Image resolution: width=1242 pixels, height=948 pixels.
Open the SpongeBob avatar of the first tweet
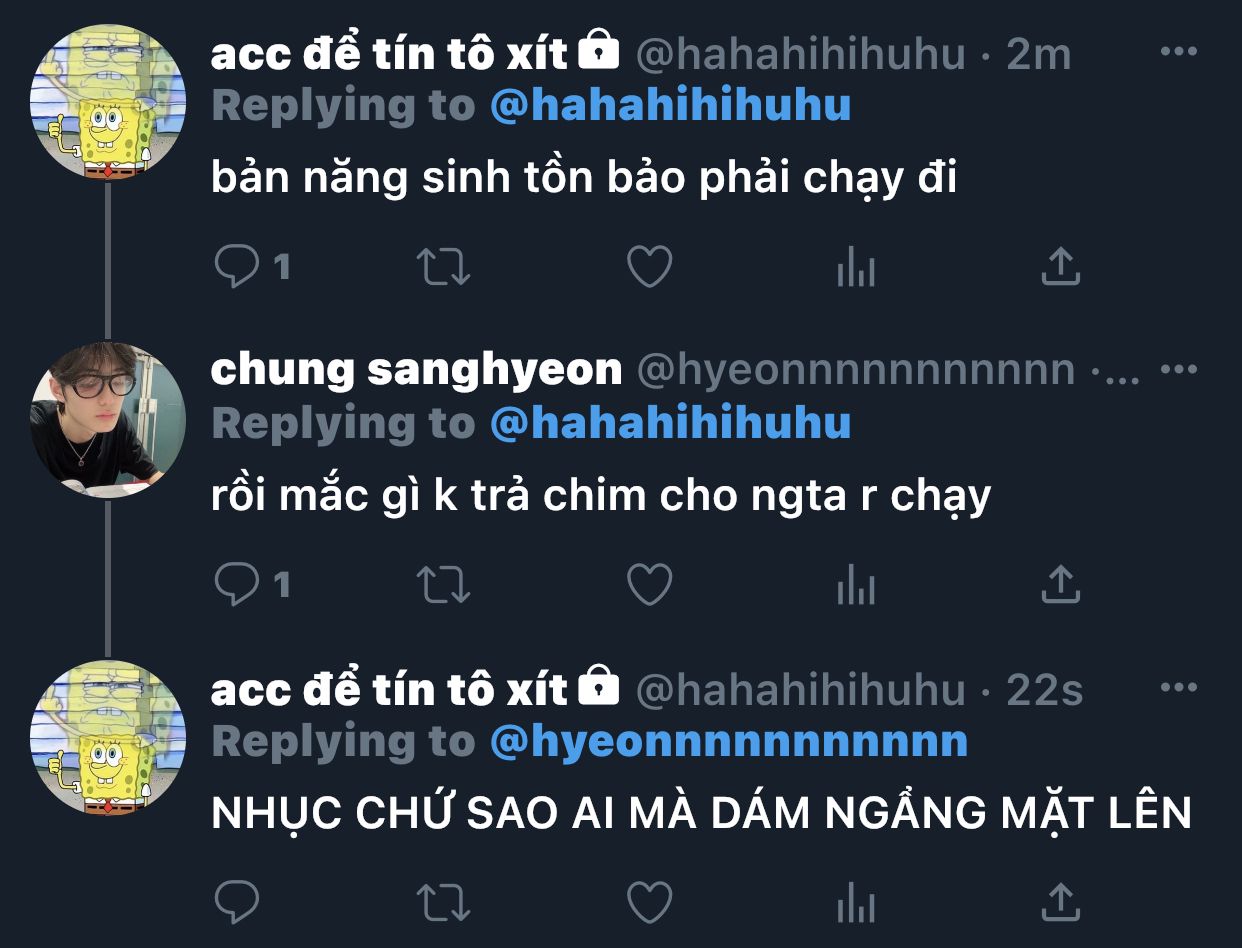click(108, 101)
